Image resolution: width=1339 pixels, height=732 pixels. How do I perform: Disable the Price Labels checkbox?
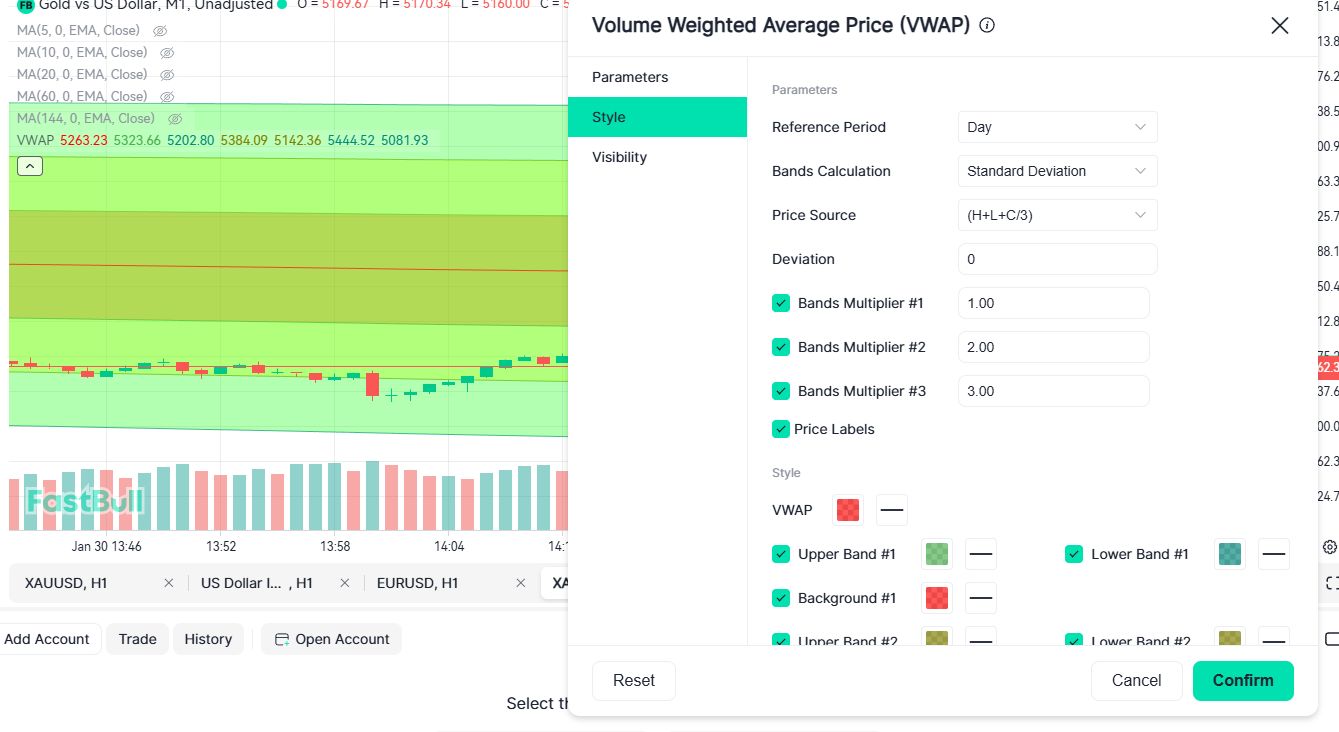click(x=781, y=429)
